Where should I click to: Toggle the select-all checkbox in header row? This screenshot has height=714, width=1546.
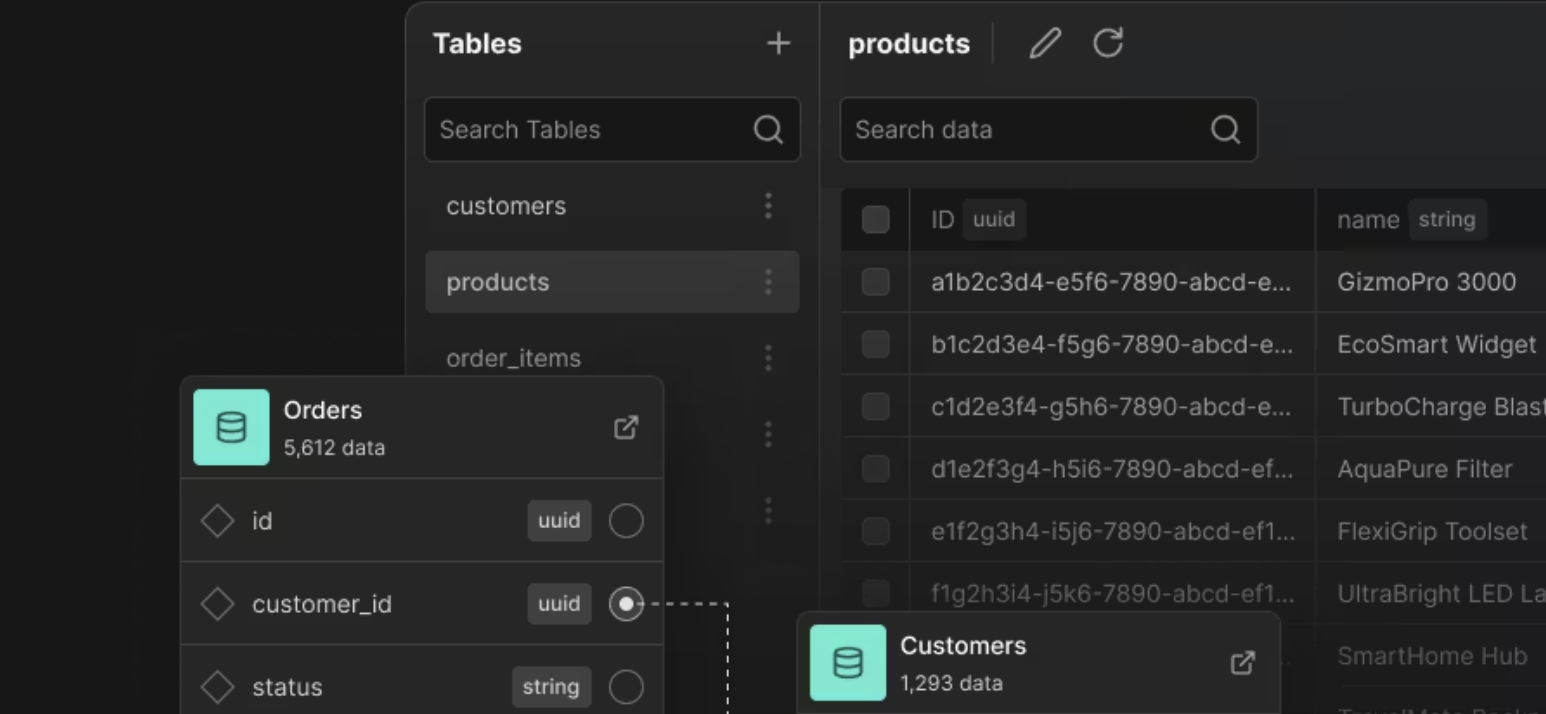(875, 220)
